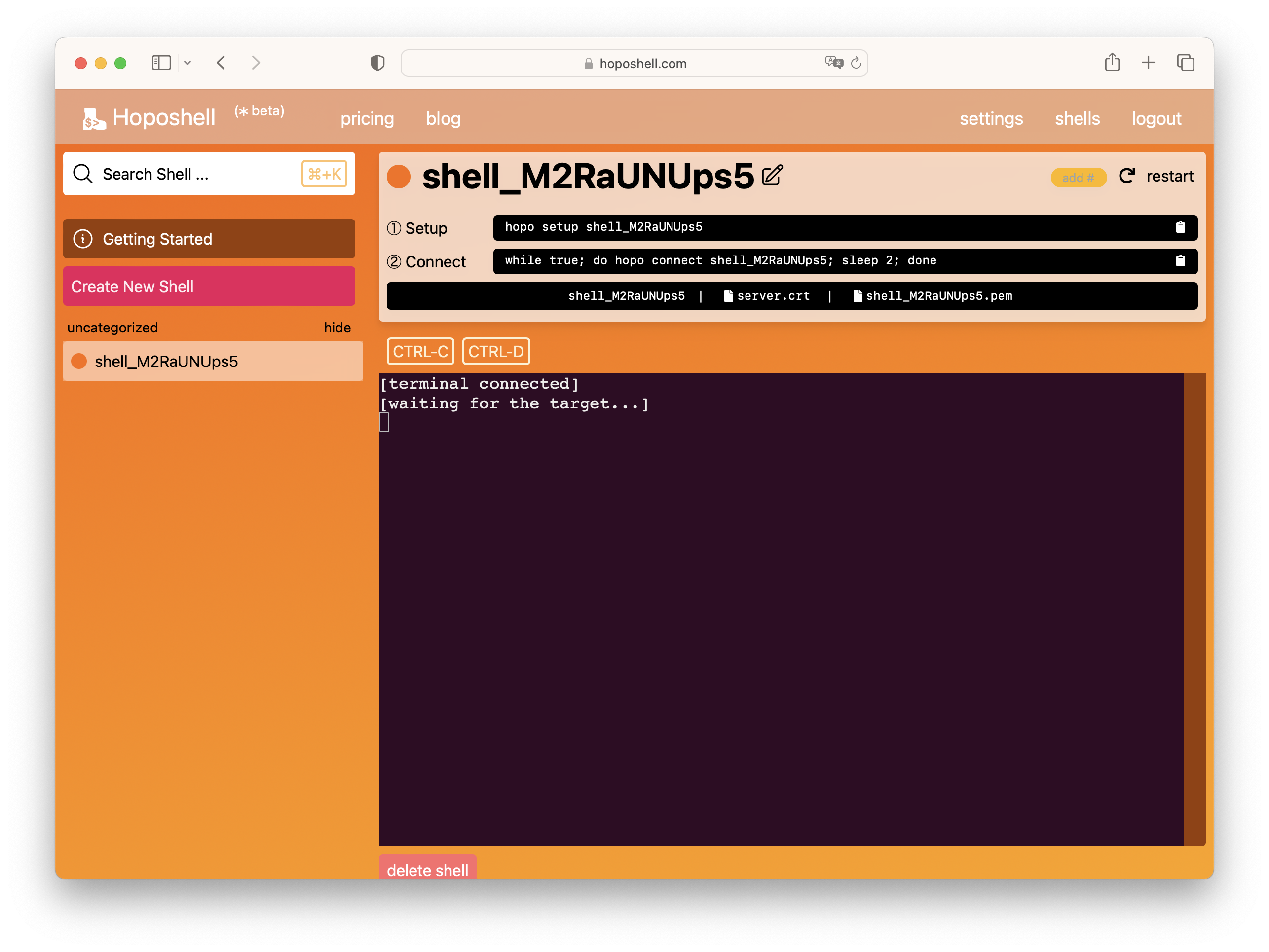The width and height of the screenshot is (1269, 952).
Task: Copy the hopo setup command
Action: (1180, 227)
